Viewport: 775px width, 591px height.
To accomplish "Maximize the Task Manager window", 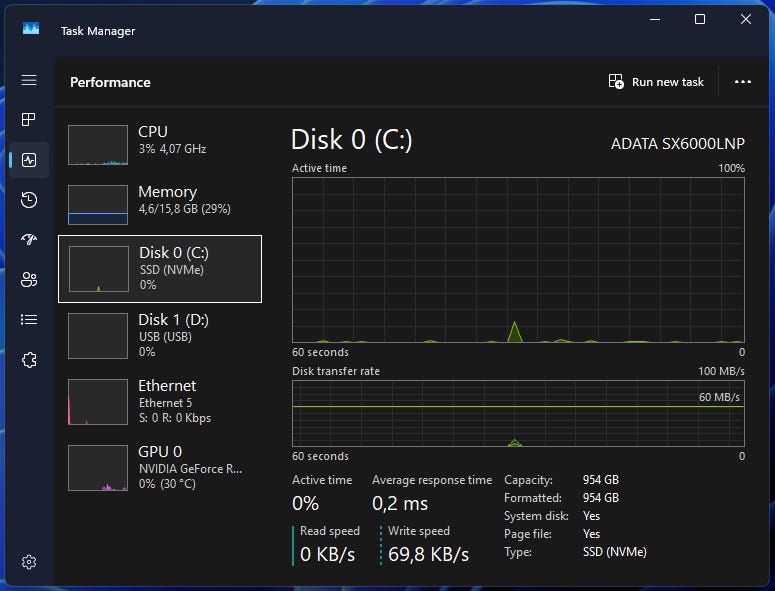I will tap(700, 19).
